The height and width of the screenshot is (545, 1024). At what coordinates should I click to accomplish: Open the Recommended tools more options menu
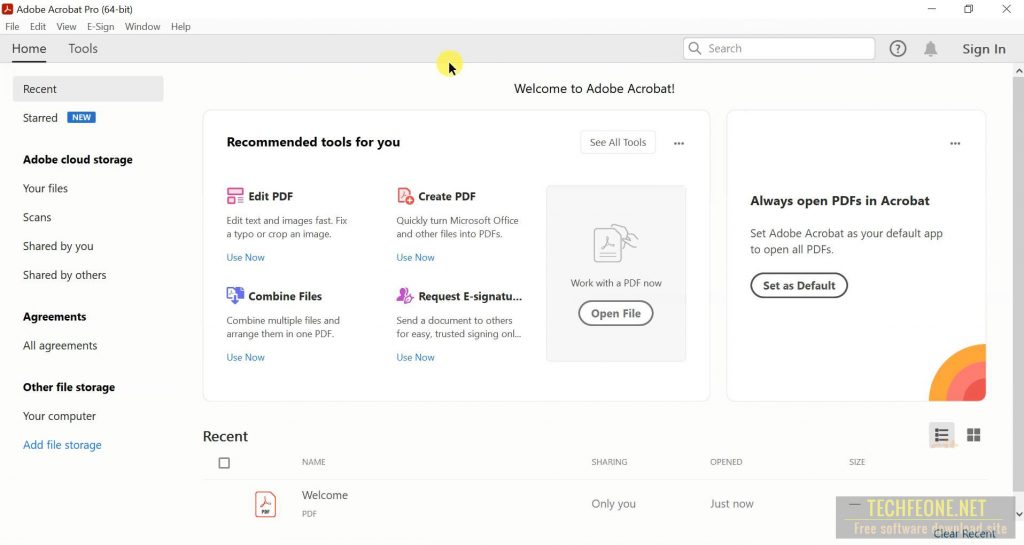[679, 143]
